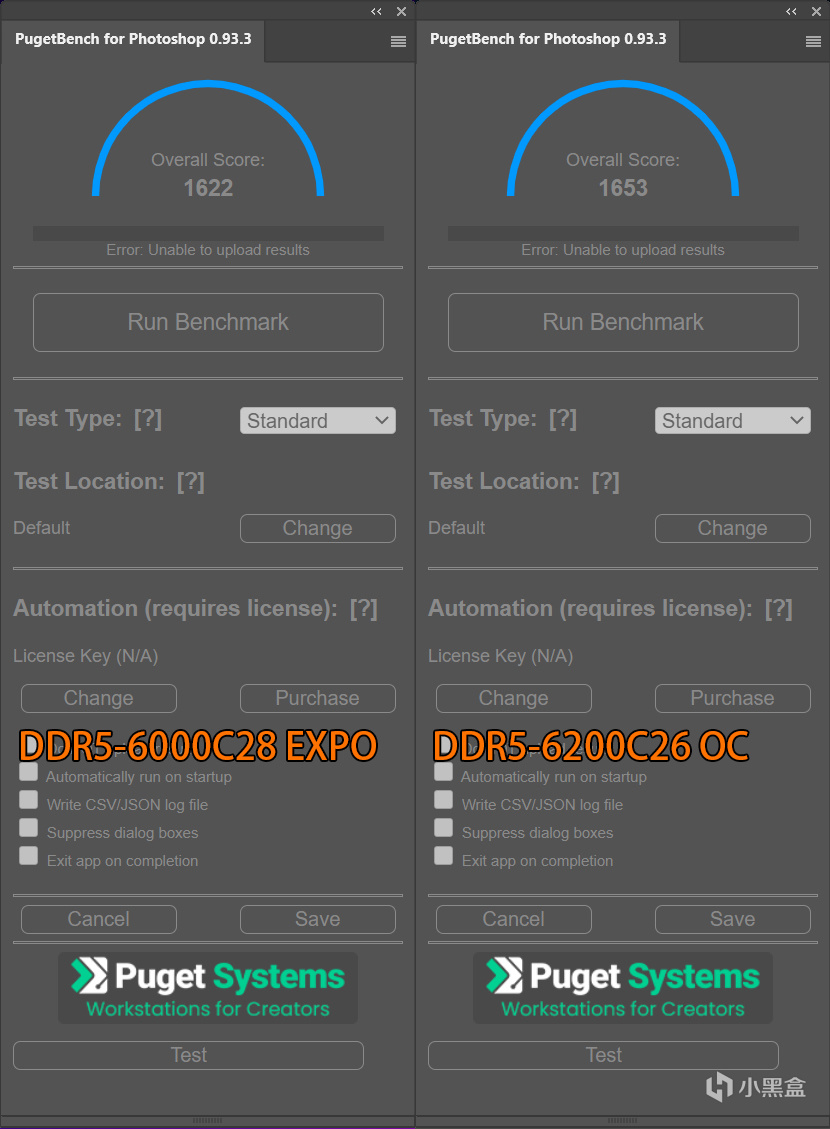Click Run Benchmark in right panel
The height and width of the screenshot is (1129, 830).
(x=623, y=323)
